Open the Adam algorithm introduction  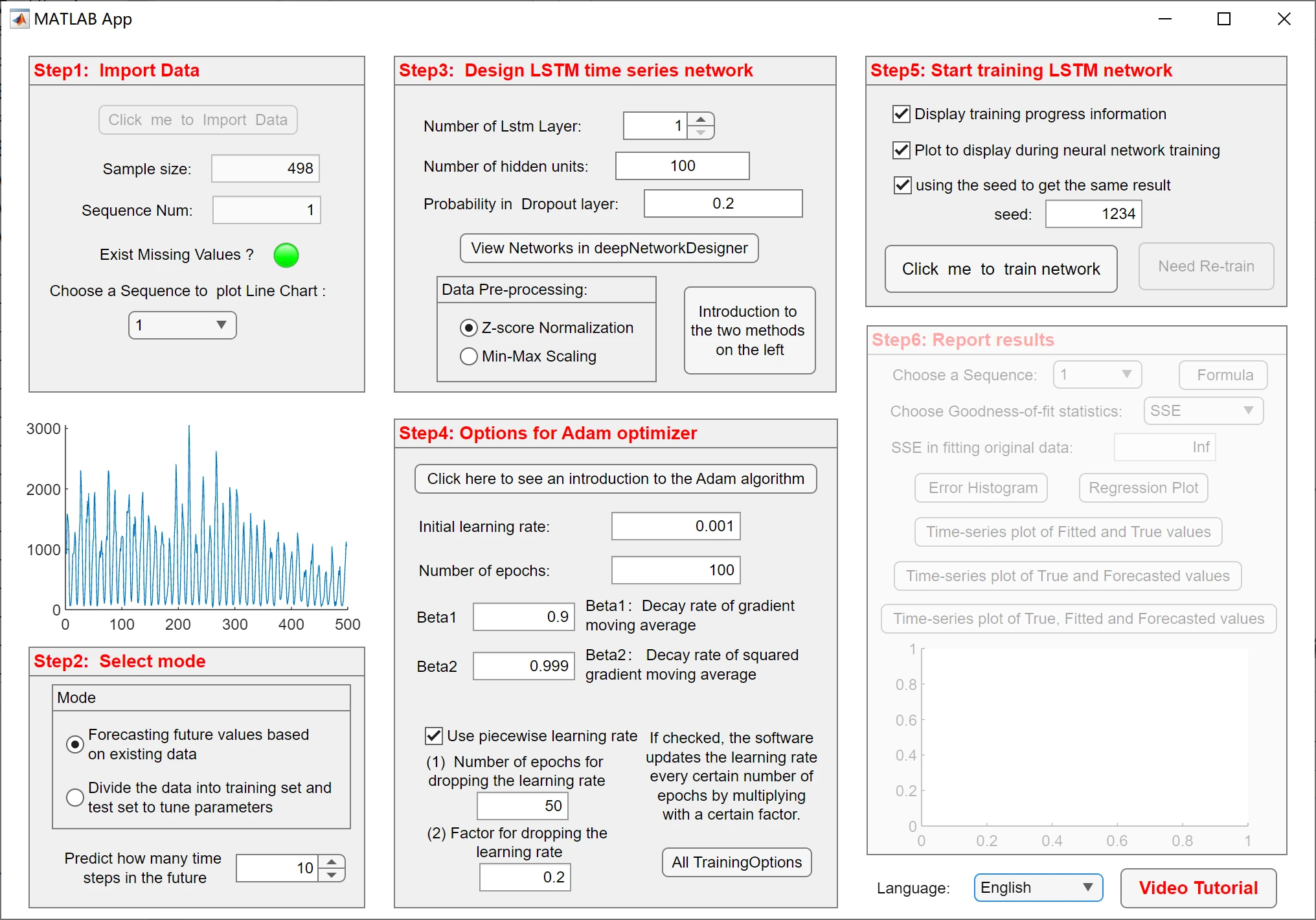coord(616,479)
